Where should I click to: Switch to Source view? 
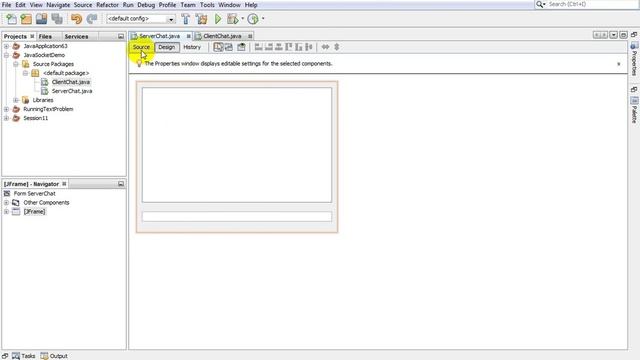(141, 47)
